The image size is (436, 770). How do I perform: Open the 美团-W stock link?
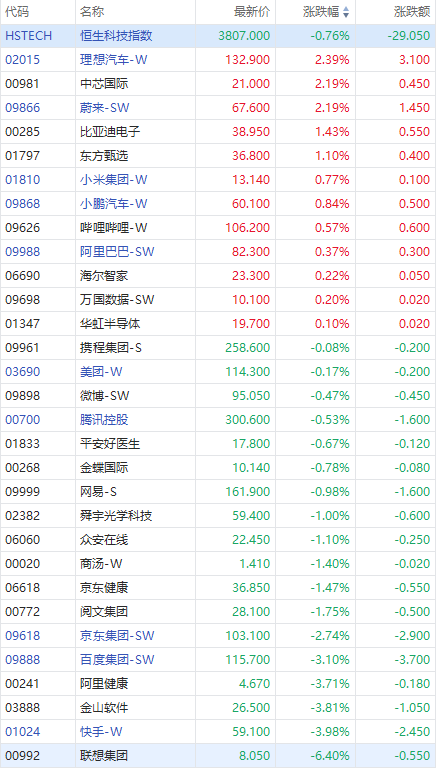coord(101,372)
